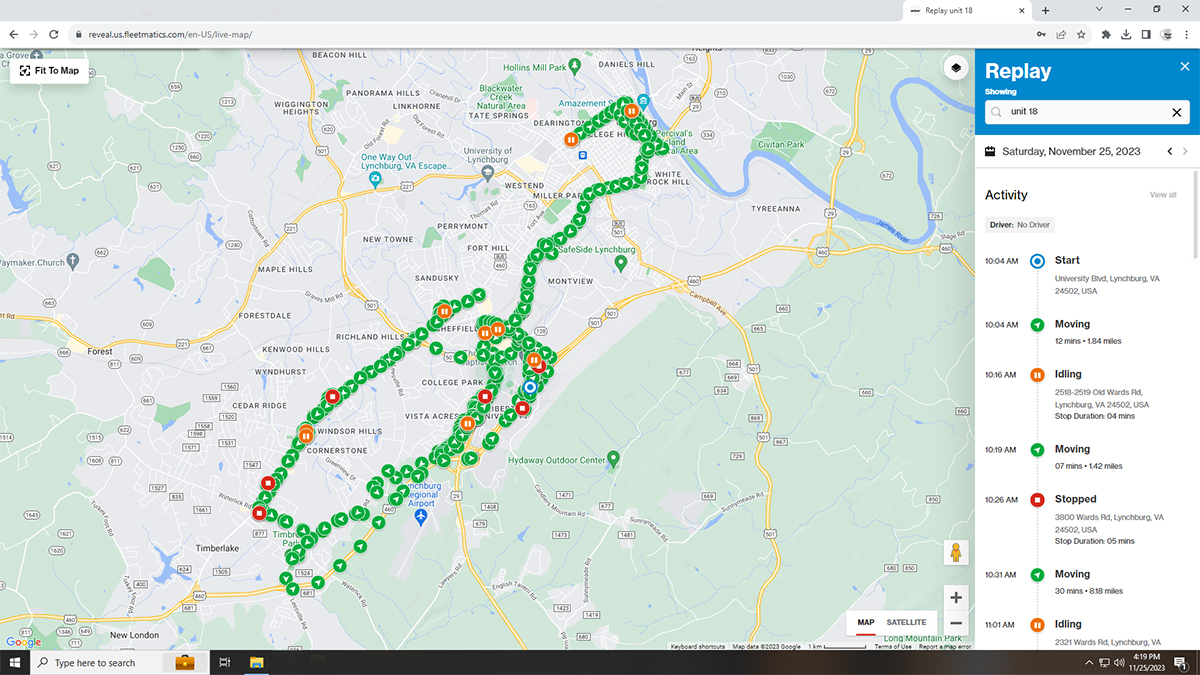Select the Replay unit 18 browser tab
Viewport: 1200px width, 675px height.
click(960, 10)
